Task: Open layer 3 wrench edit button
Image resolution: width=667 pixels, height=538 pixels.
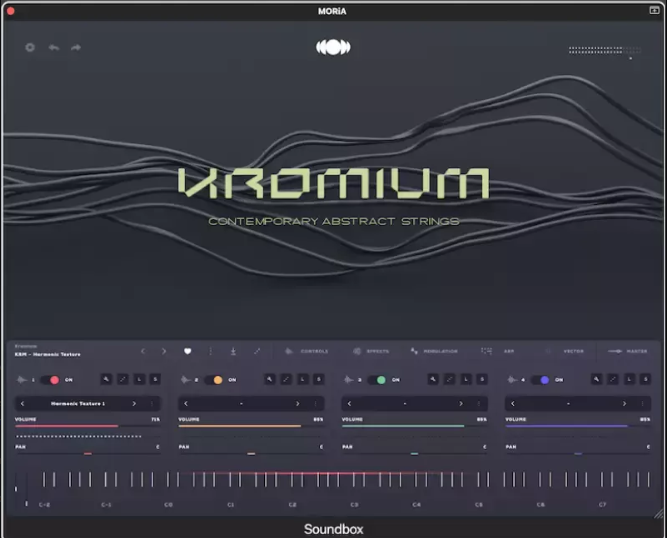Action: 433,379
